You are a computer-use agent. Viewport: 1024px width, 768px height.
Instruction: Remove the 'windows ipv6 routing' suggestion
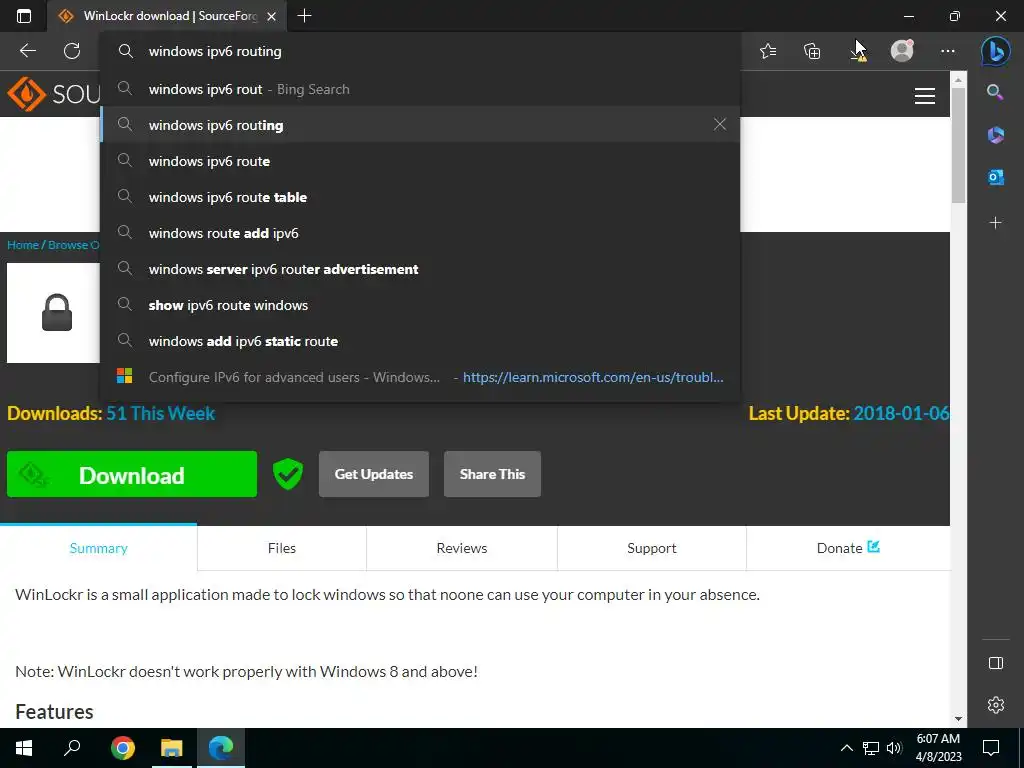pos(720,124)
